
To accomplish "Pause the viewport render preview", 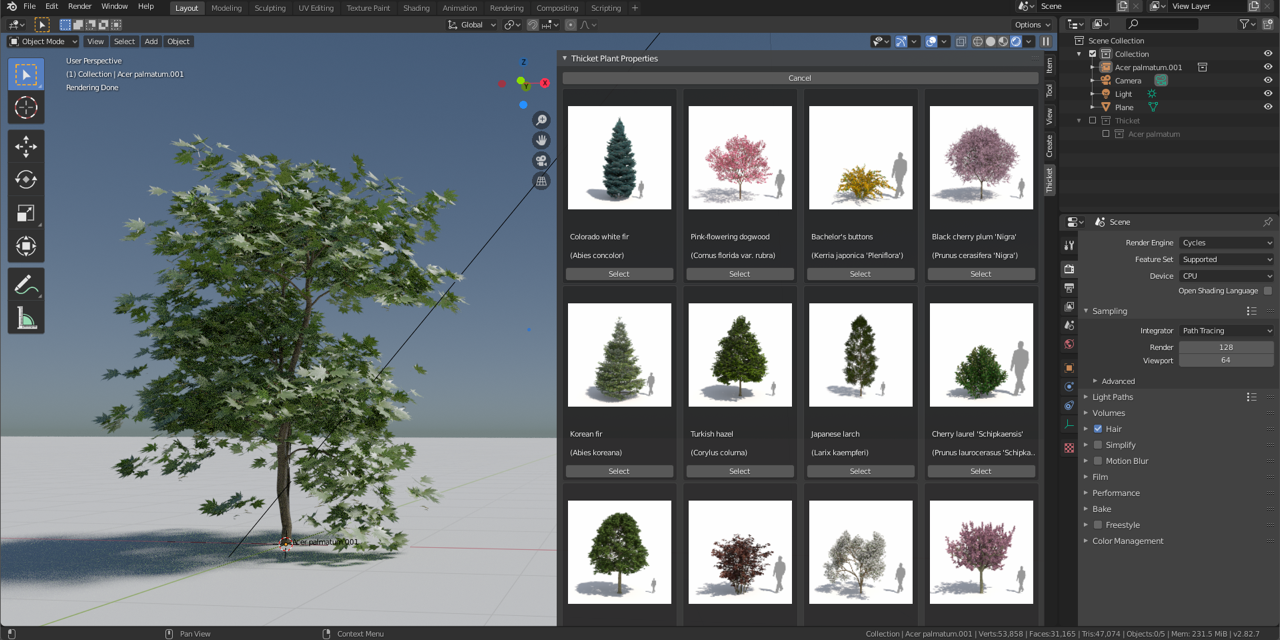I will click(x=1046, y=42).
